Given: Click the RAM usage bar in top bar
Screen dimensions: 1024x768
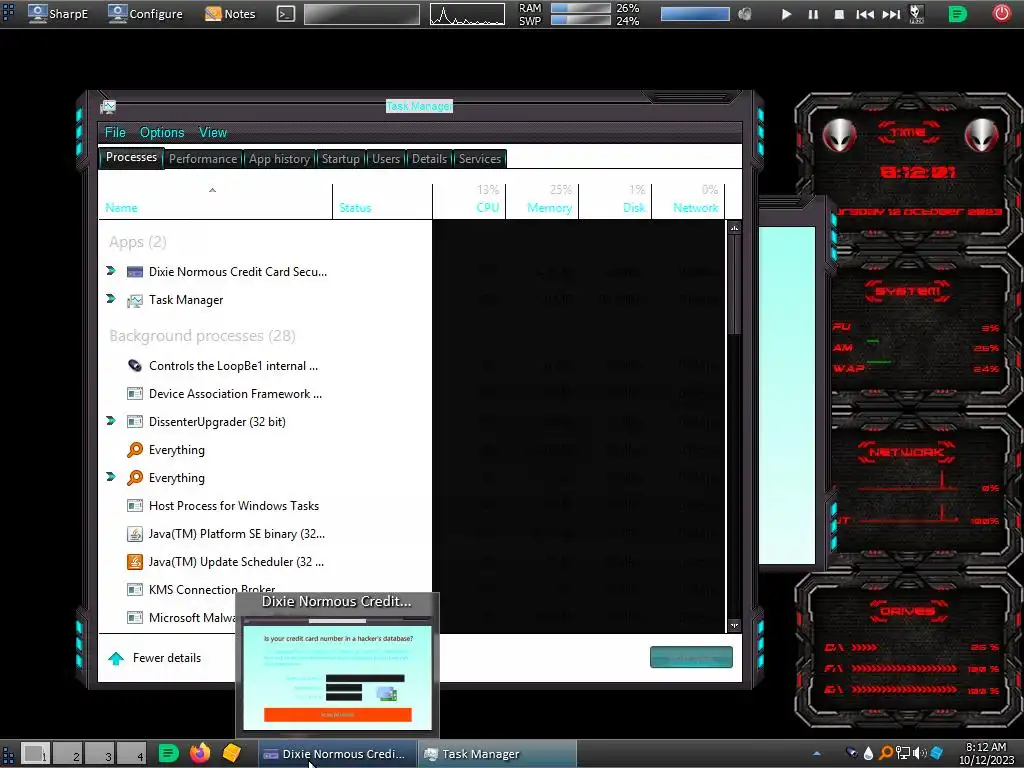Looking at the screenshot, I should (581, 8).
